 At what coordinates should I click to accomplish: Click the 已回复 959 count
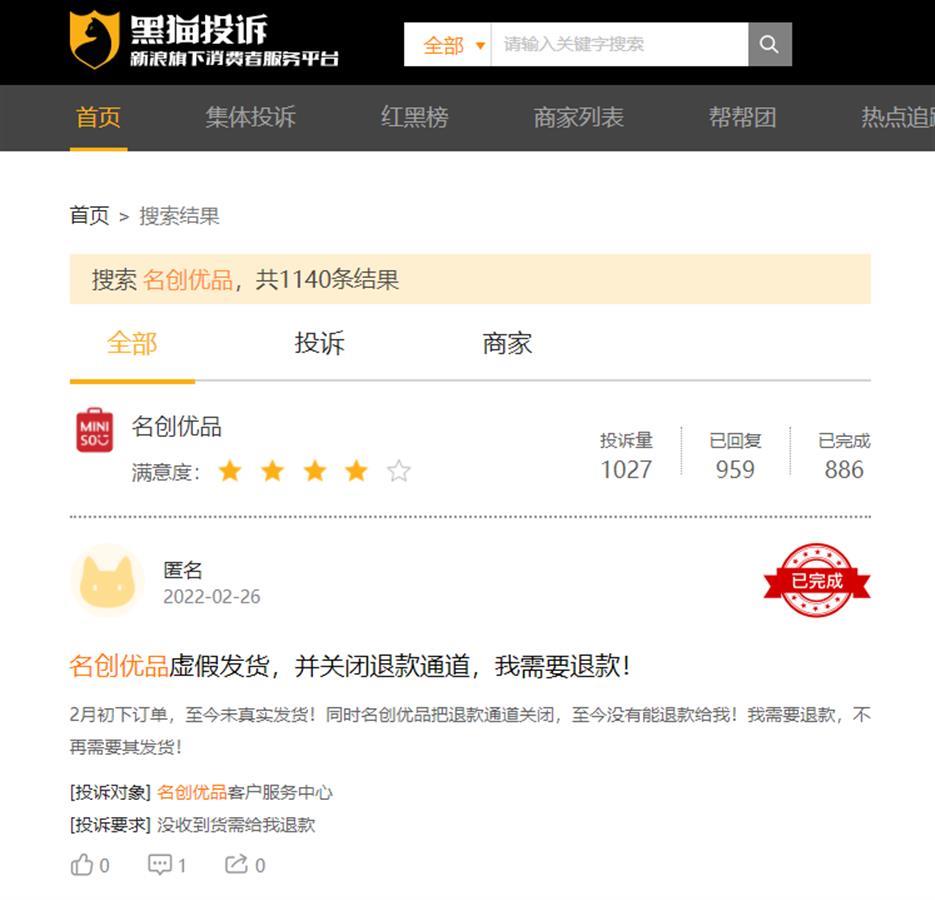click(735, 456)
